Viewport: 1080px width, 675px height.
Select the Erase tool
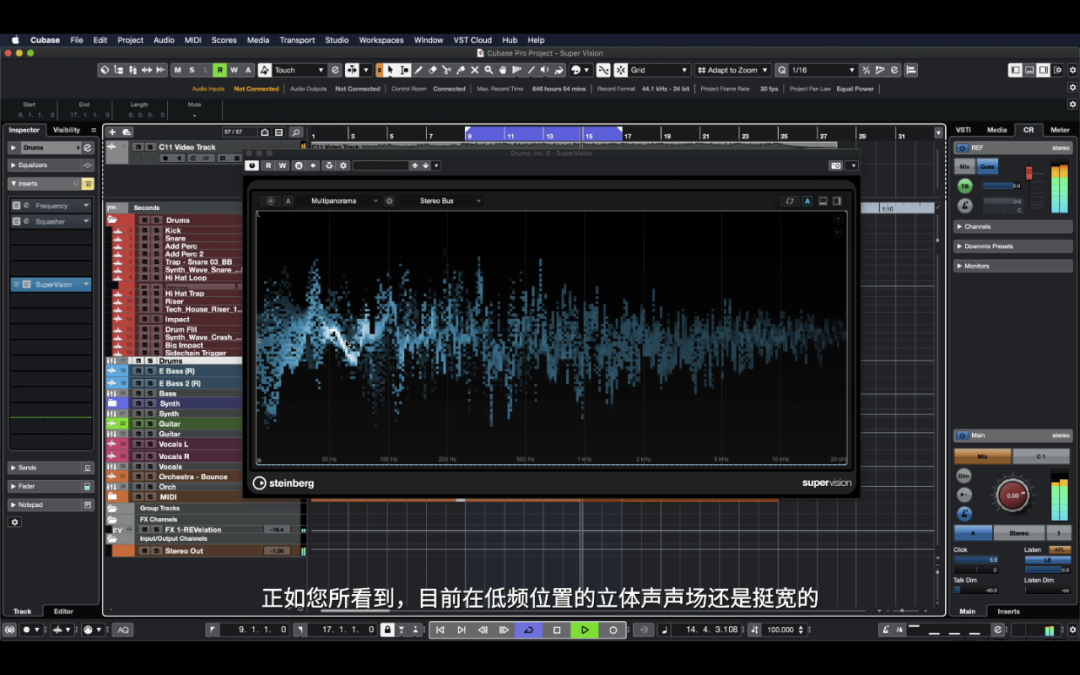pyautogui.click(x=433, y=70)
